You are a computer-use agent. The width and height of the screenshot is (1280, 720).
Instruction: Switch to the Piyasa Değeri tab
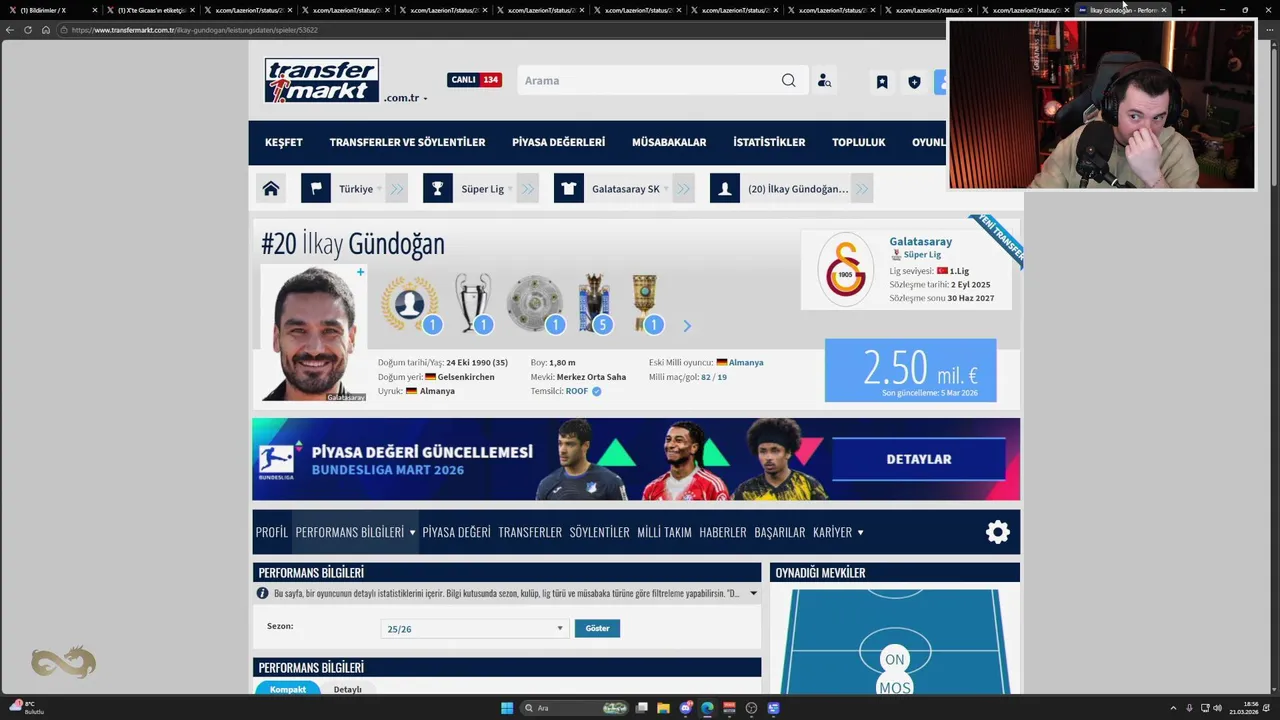(456, 532)
